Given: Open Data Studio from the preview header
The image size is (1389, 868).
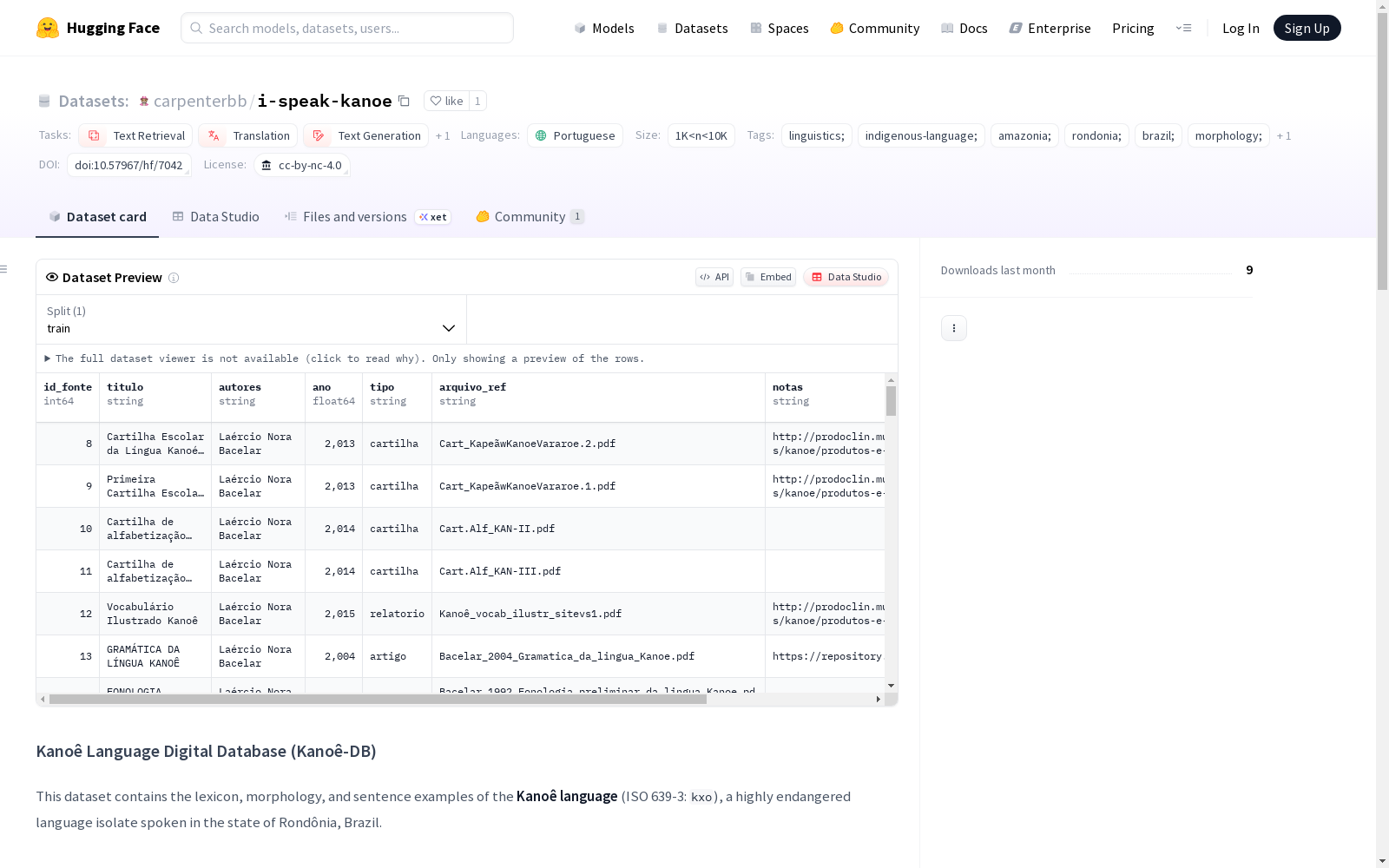Looking at the screenshot, I should click(846, 277).
